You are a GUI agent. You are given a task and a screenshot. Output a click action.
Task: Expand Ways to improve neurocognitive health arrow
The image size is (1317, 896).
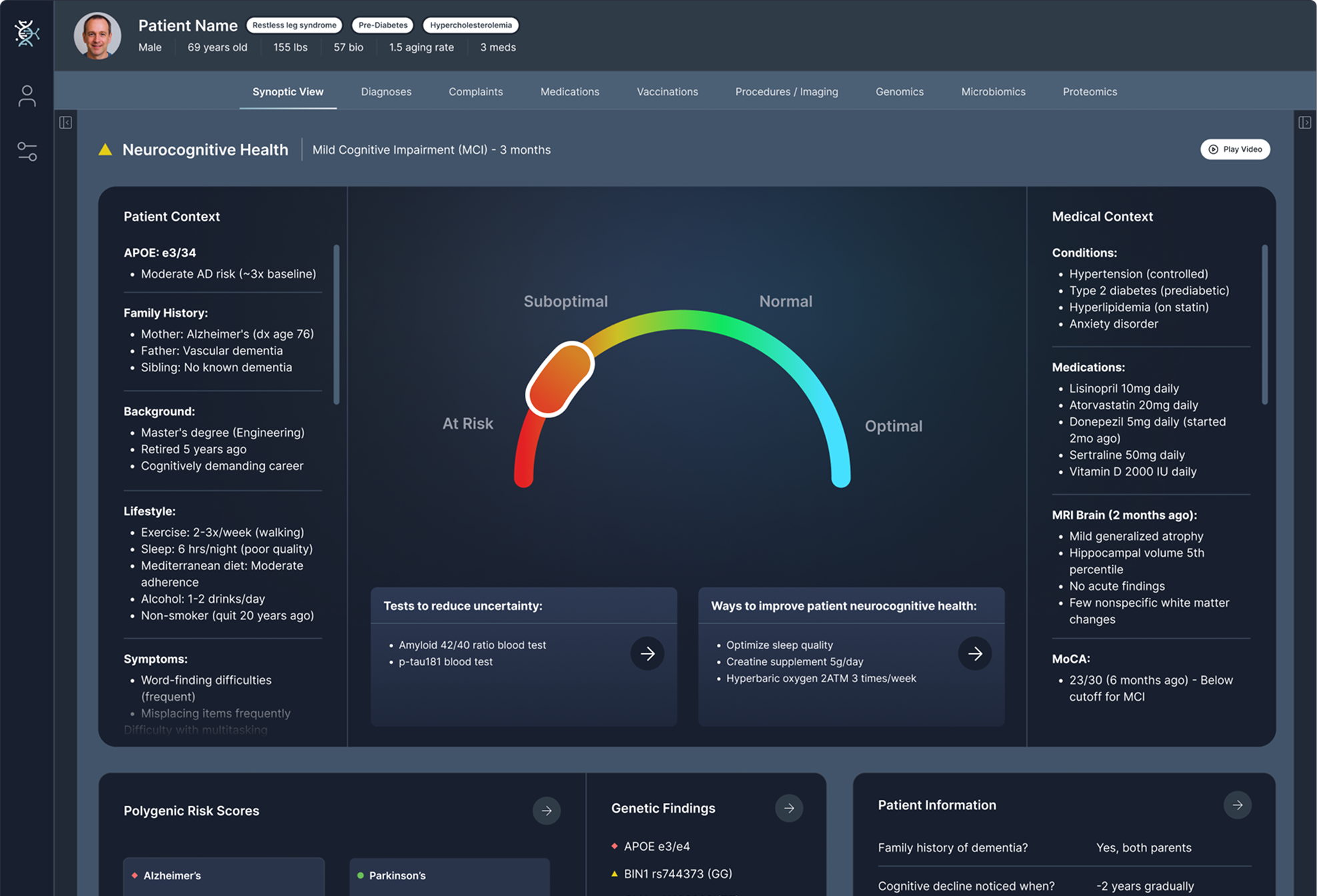click(x=974, y=653)
